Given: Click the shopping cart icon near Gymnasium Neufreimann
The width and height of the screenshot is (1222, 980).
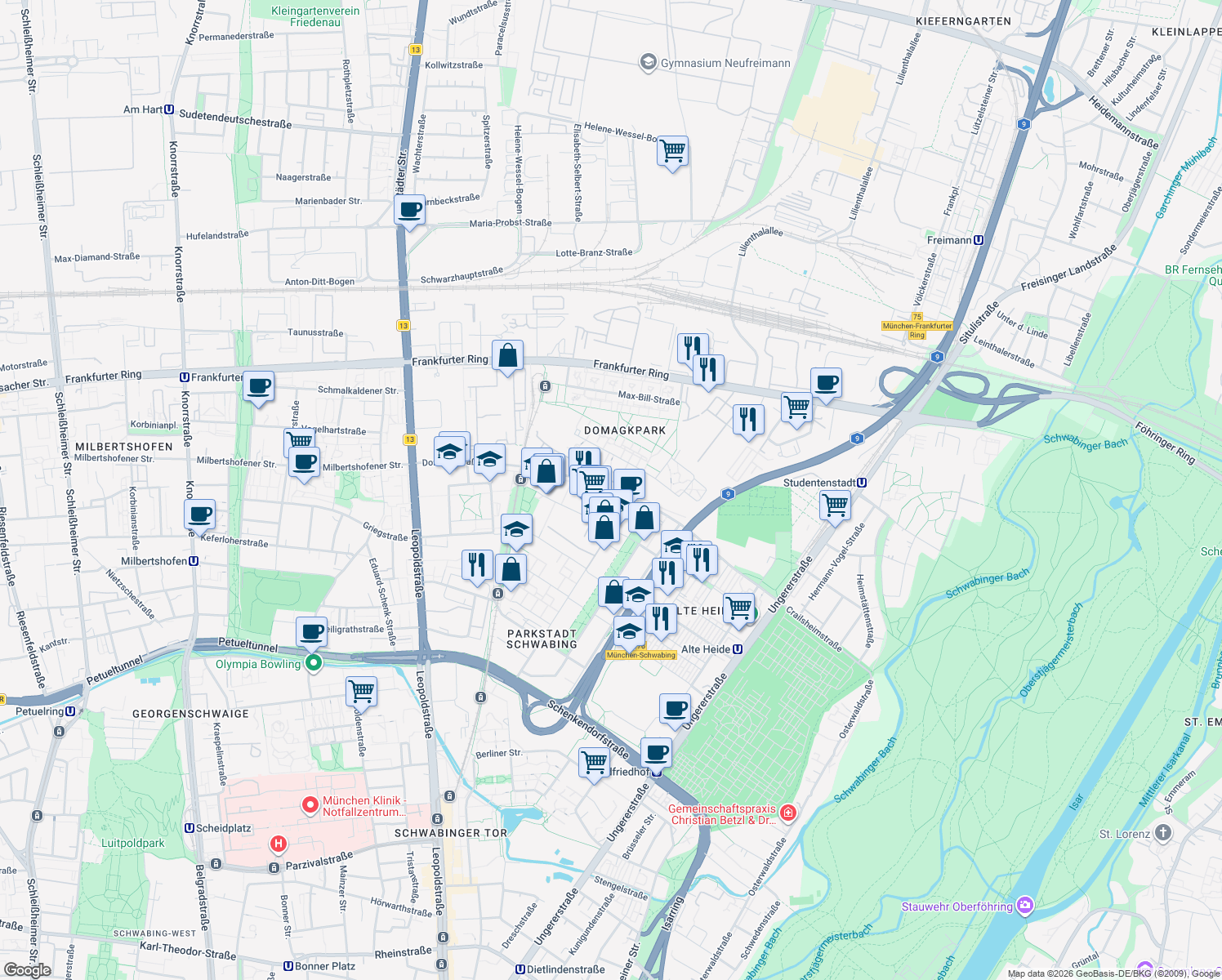Looking at the screenshot, I should click(x=672, y=152).
